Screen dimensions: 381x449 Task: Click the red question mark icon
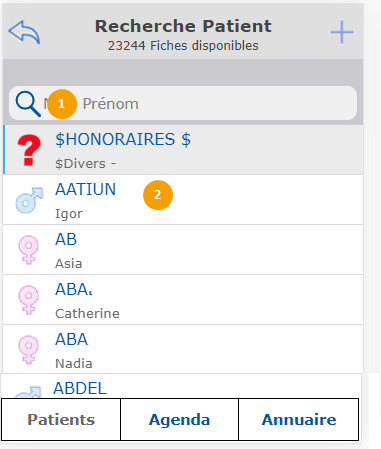pyautogui.click(x=29, y=150)
